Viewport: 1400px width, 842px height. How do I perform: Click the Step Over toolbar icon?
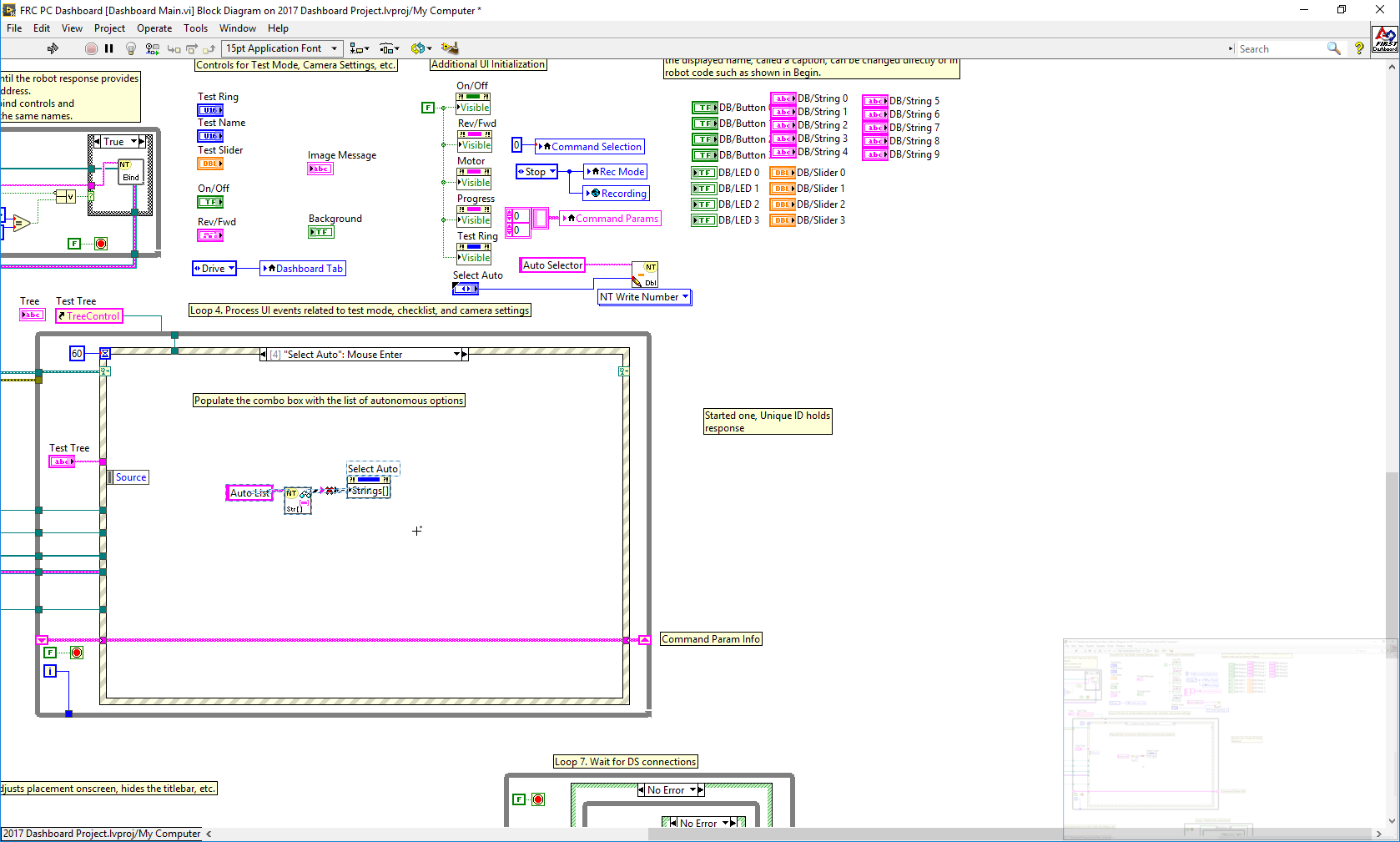(x=191, y=49)
